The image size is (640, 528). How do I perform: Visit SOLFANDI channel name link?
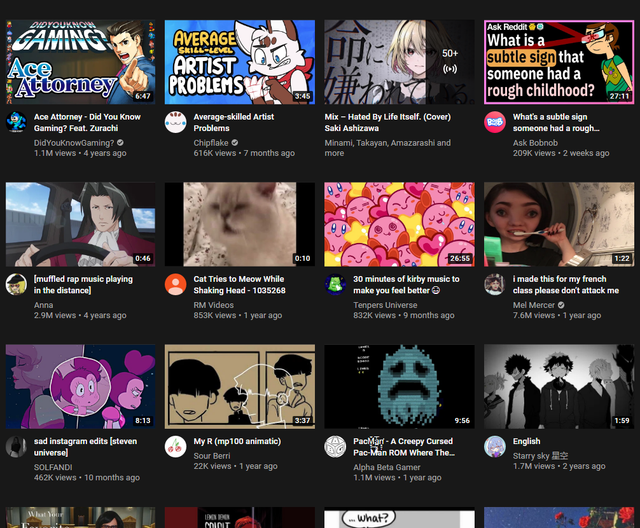(53, 468)
